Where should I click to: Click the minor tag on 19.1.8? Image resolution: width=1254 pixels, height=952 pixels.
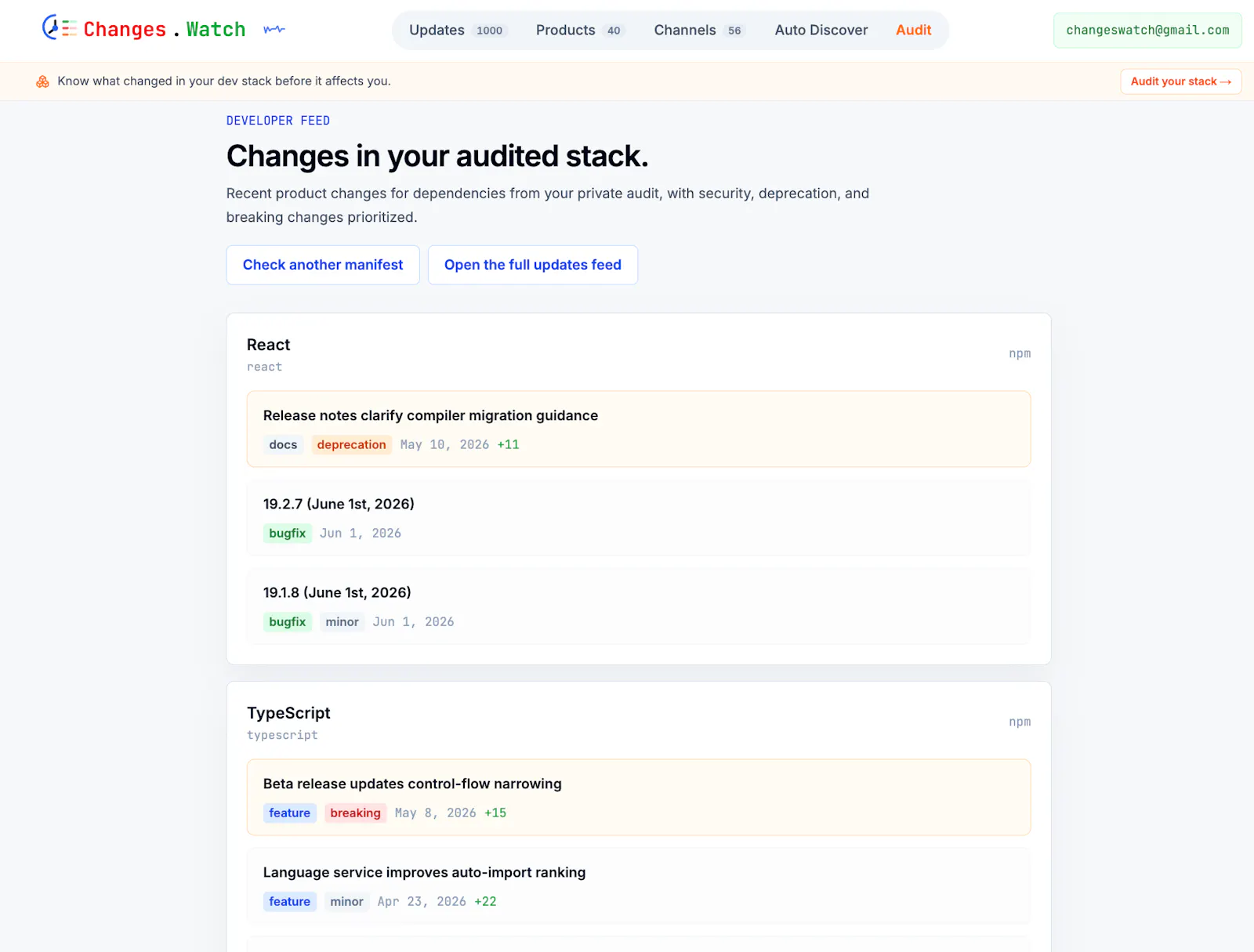coord(342,622)
